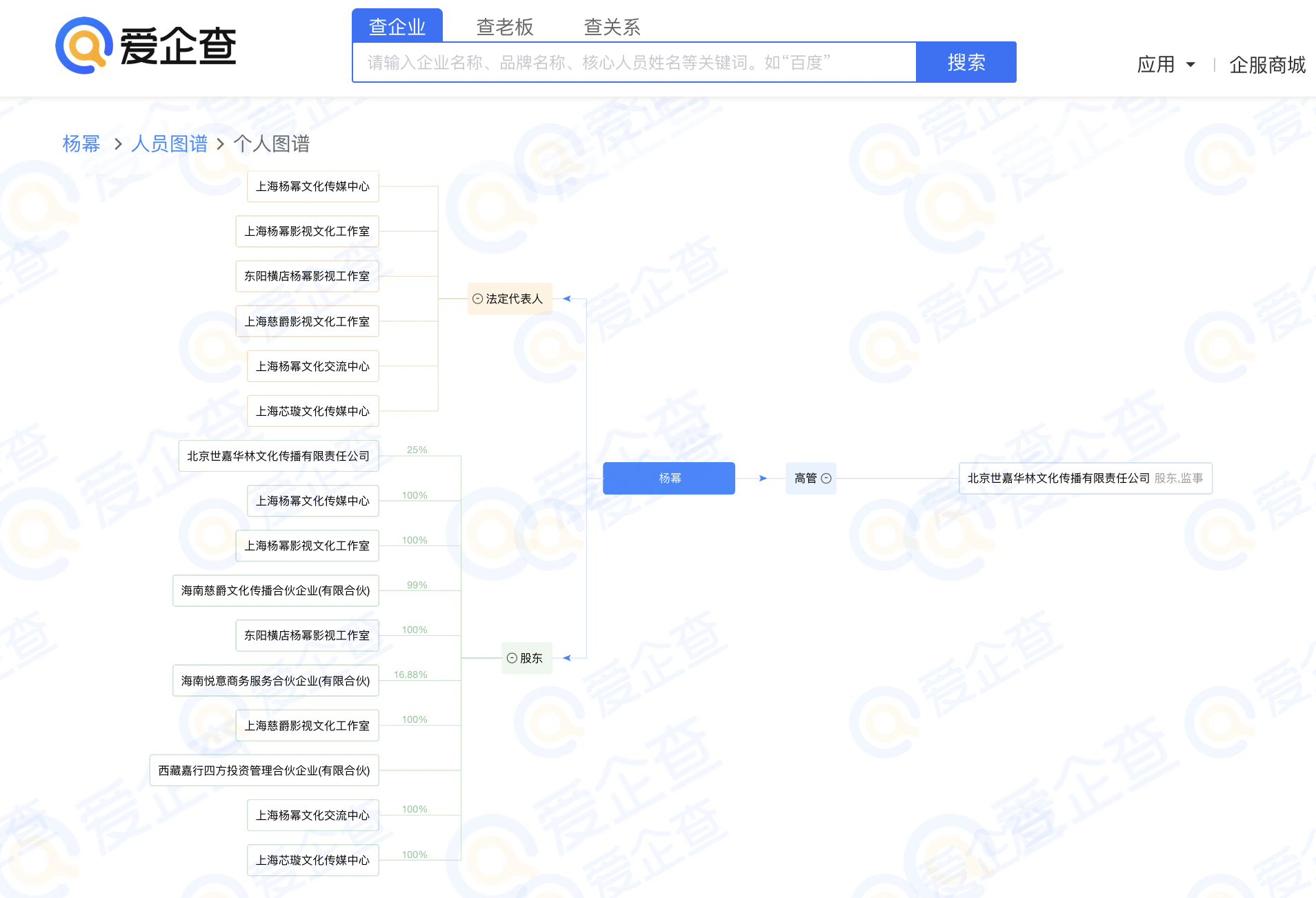Select the central 杨幂 node
The height and width of the screenshot is (898, 1316).
669,478
